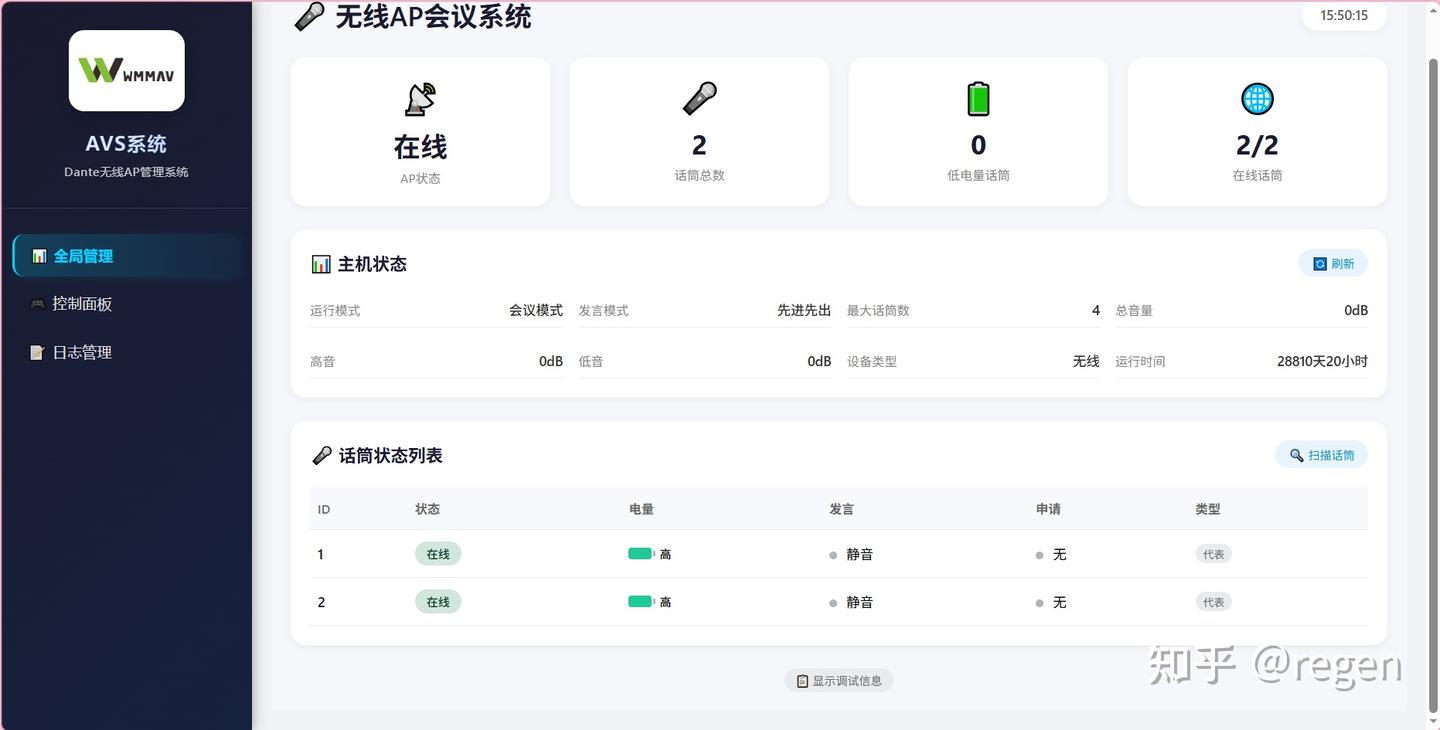Click the 总音量 value 0dB
Screen dimensions: 1440x730
click(x=1356, y=310)
